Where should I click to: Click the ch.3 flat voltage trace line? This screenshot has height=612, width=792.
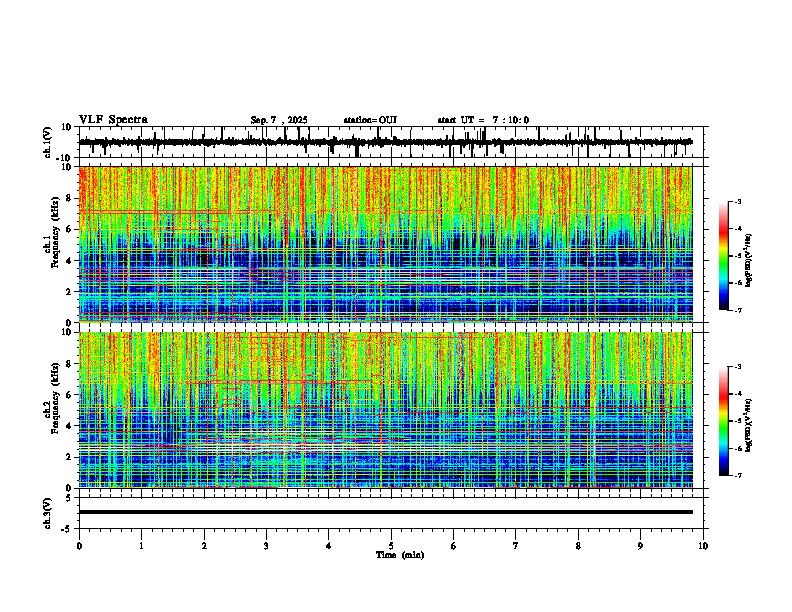click(385, 512)
